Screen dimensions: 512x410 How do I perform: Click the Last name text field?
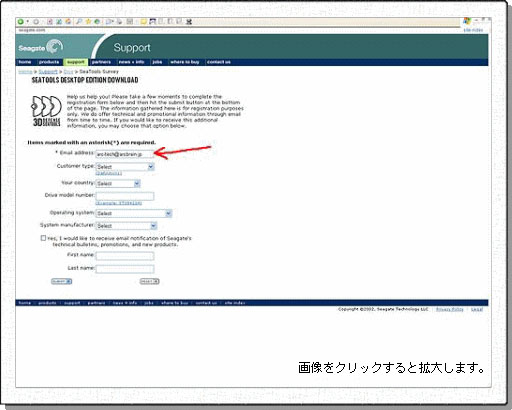[125, 269]
